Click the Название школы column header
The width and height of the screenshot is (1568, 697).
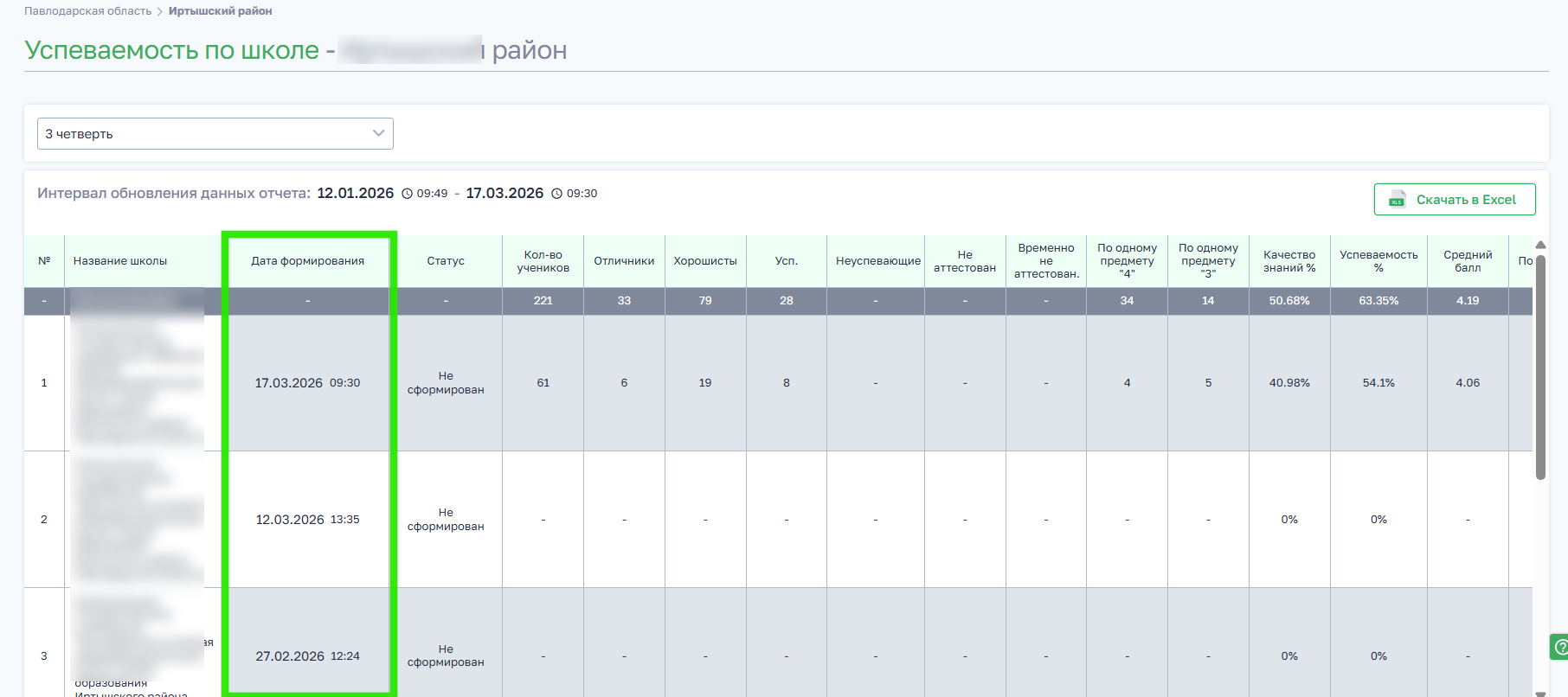(x=120, y=261)
